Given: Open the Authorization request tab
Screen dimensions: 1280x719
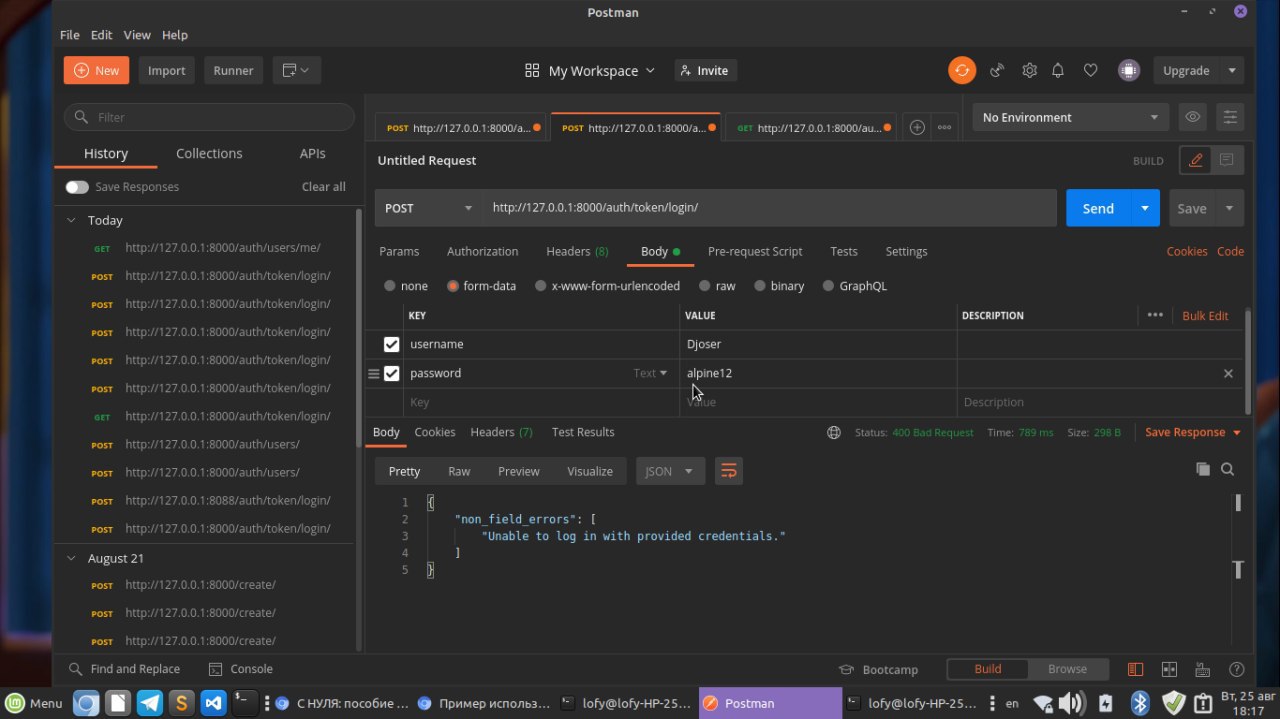Looking at the screenshot, I should point(482,251).
